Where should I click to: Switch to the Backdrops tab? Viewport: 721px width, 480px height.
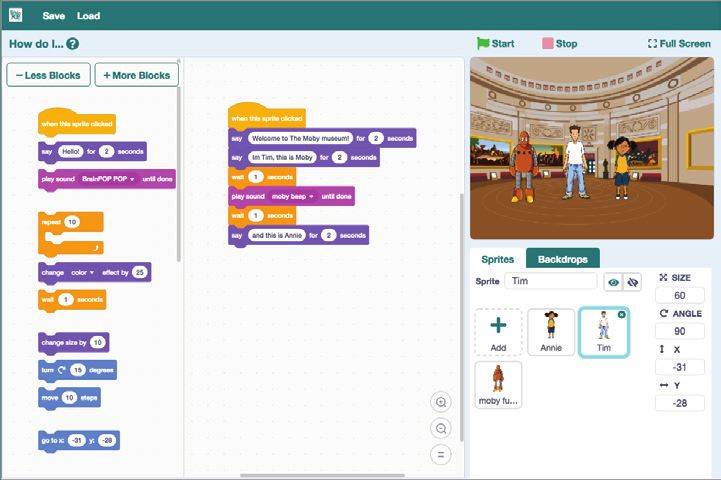(x=562, y=259)
